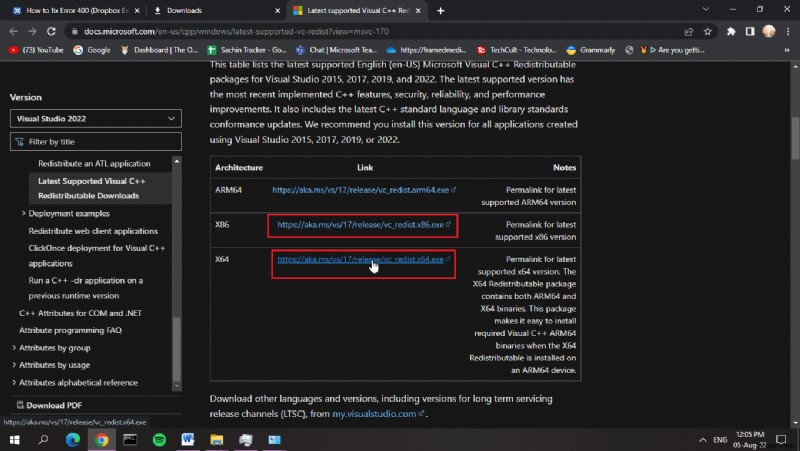Open Attribute programming FAQ
This screenshot has width=800, height=451.
[x=70, y=331]
